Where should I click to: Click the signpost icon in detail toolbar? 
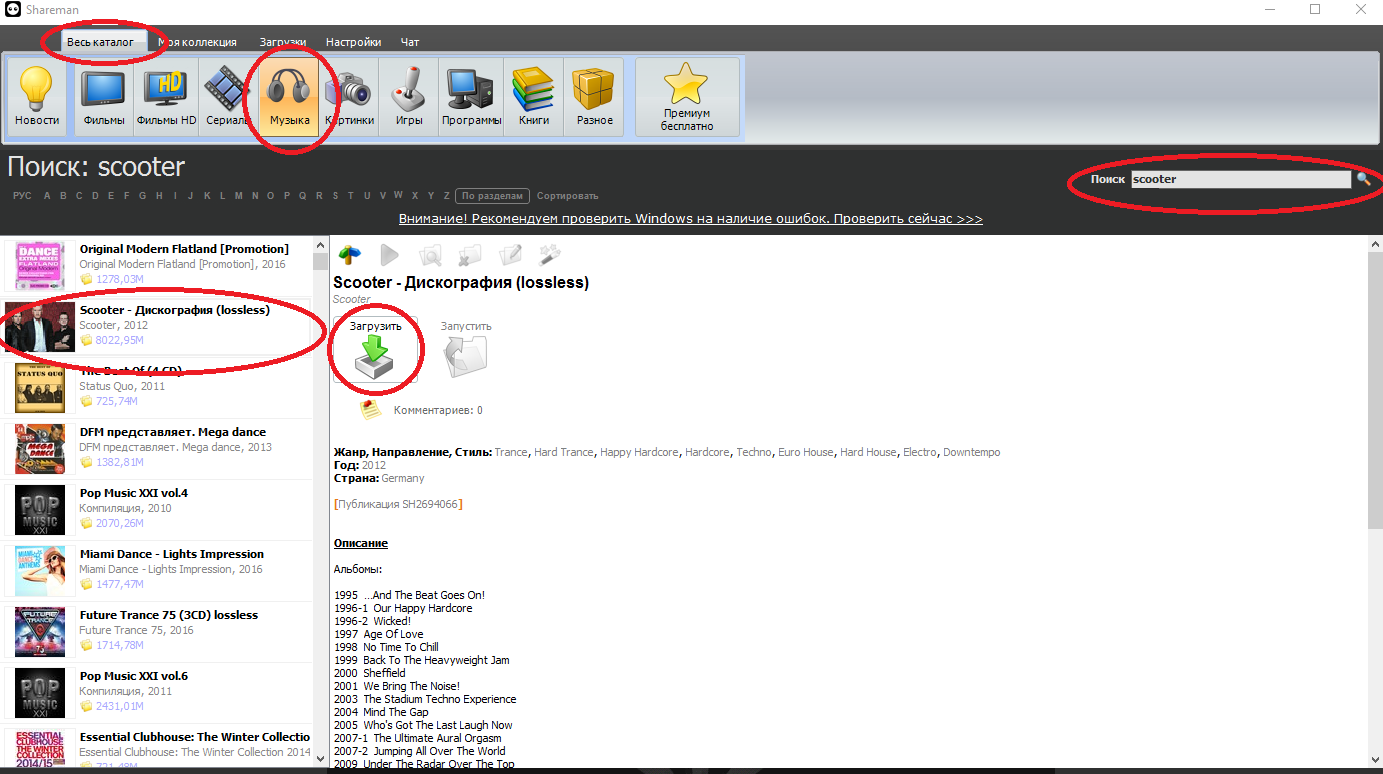349,255
